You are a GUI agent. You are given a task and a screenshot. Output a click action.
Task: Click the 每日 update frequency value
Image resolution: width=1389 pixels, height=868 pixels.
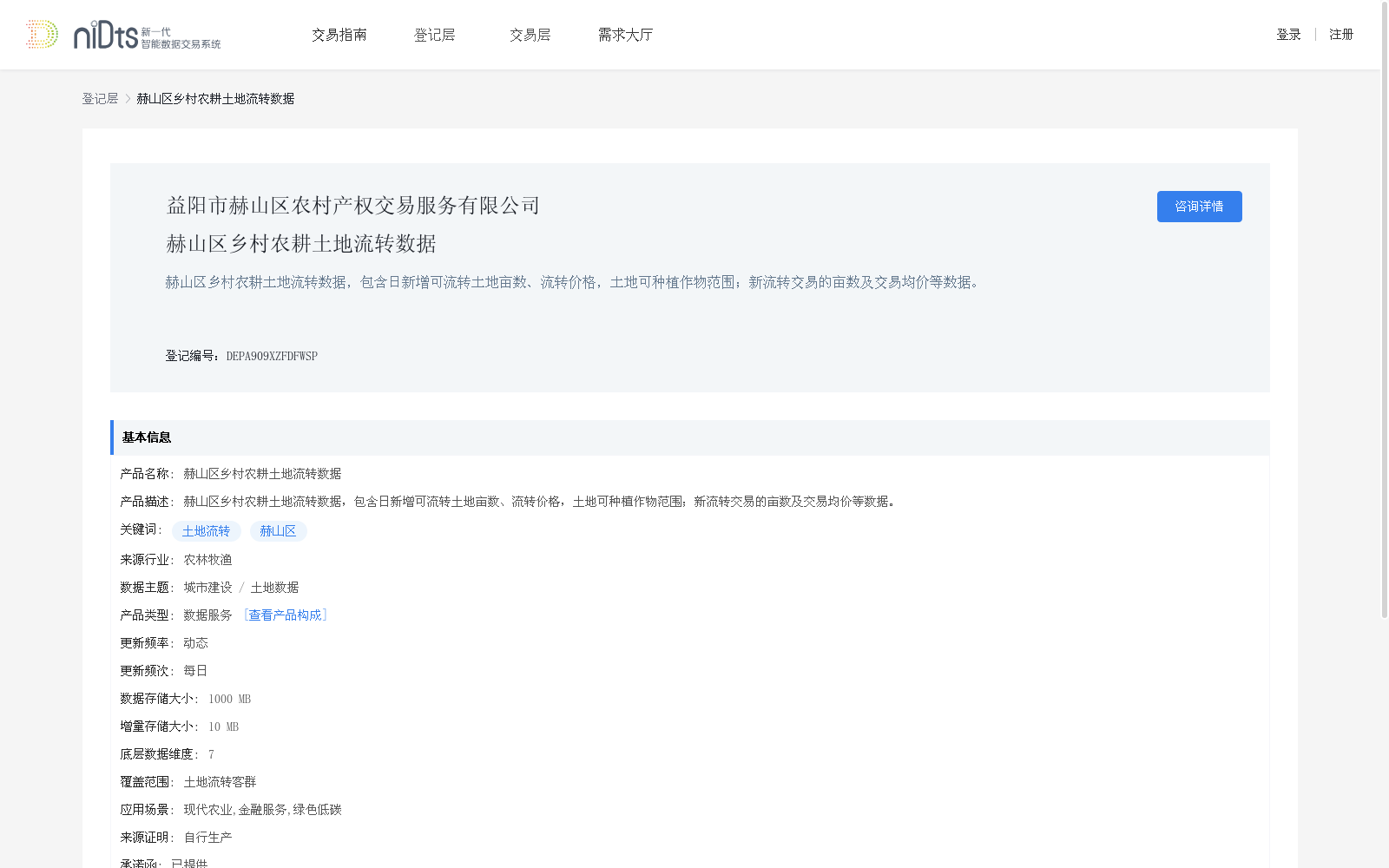pyautogui.click(x=195, y=671)
